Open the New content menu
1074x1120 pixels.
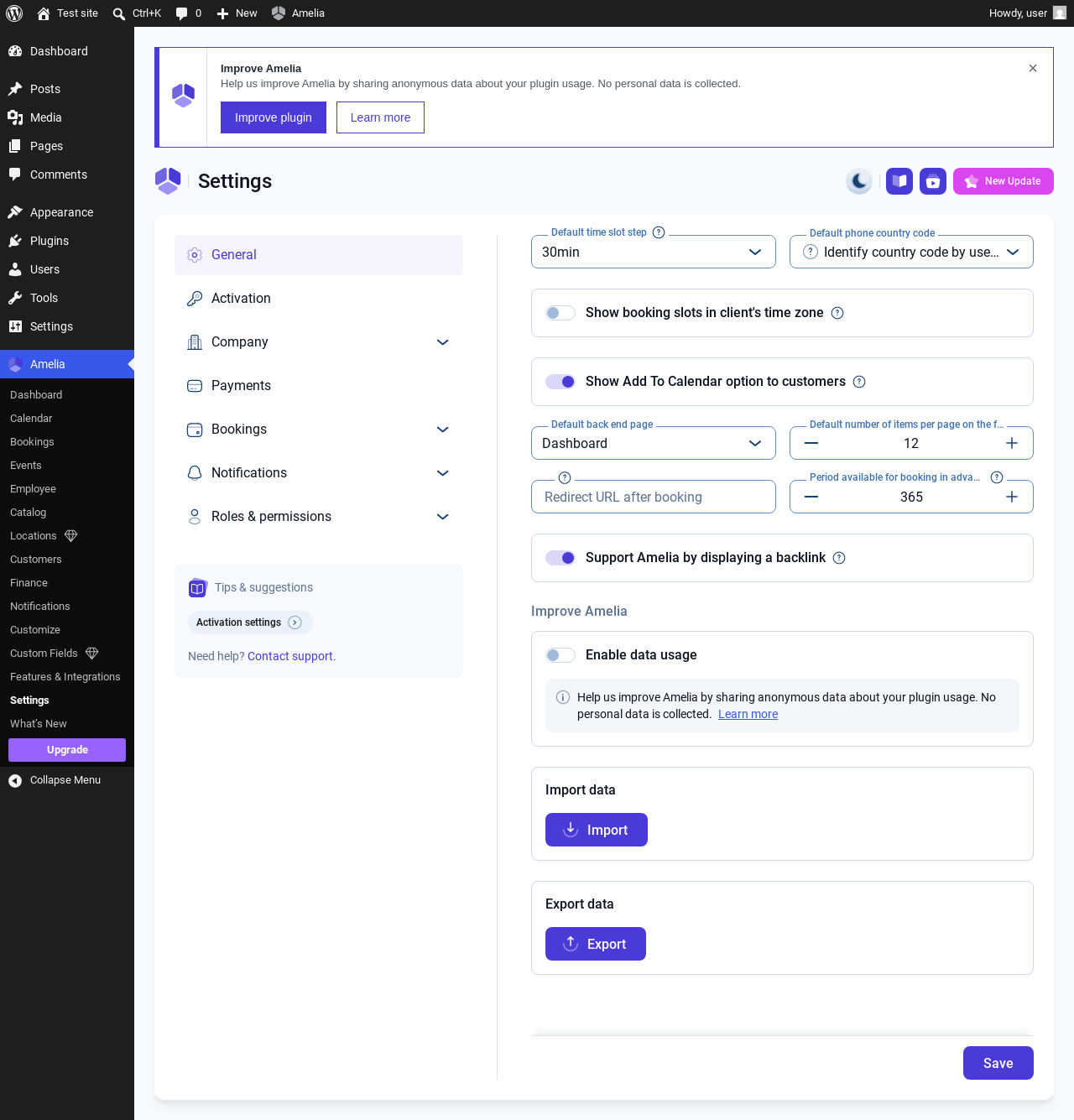tap(237, 13)
